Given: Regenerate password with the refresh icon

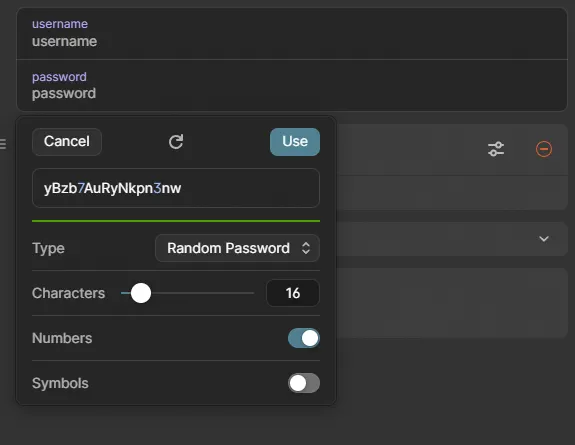Looking at the screenshot, I should tap(176, 142).
